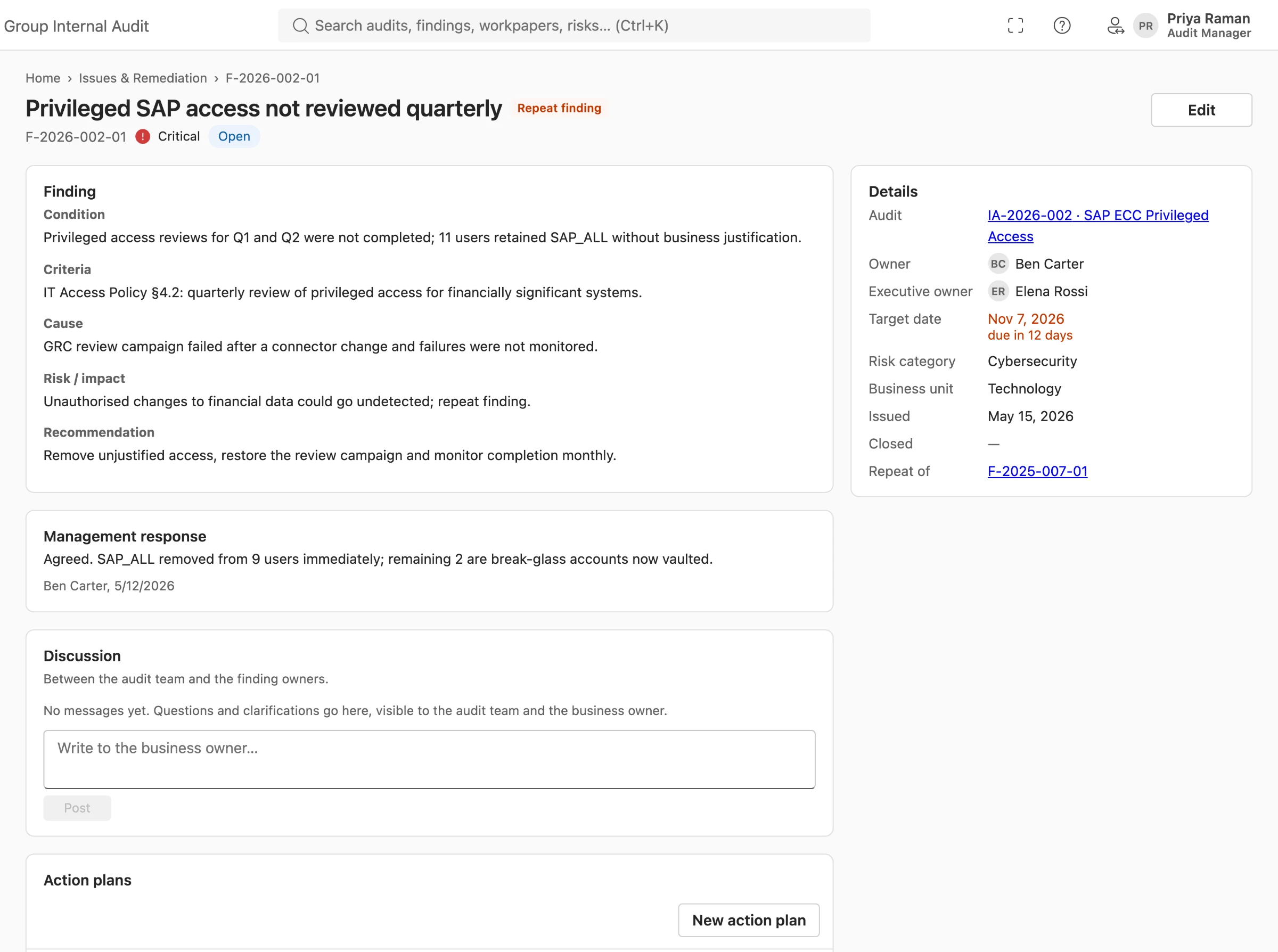
Task: Click the red Critical severity icon
Action: (142, 137)
